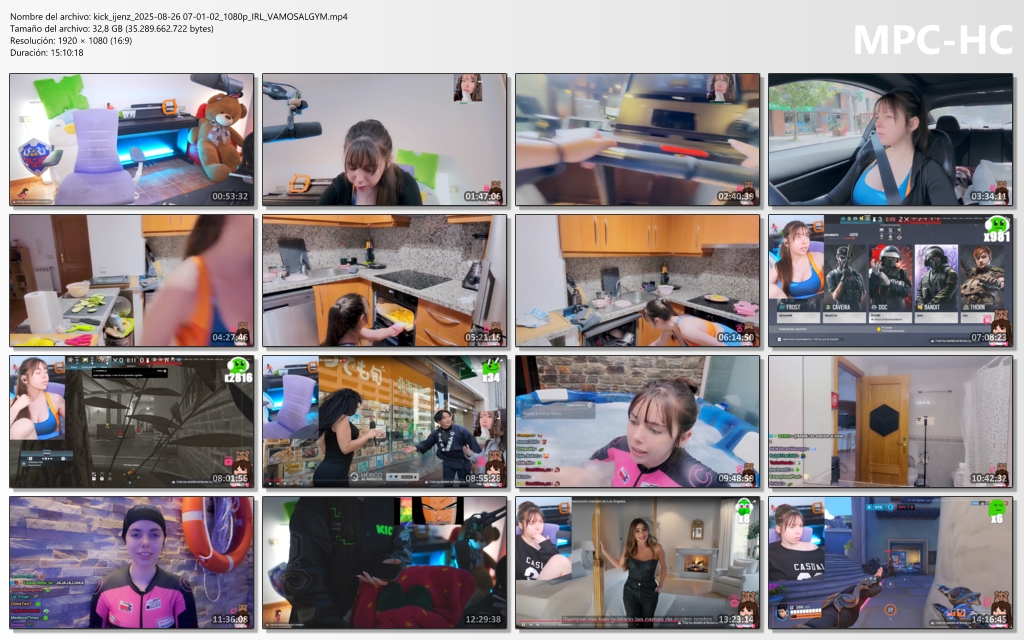
Task: Click the Duración 15:10:18 text line
Action: click(47, 53)
